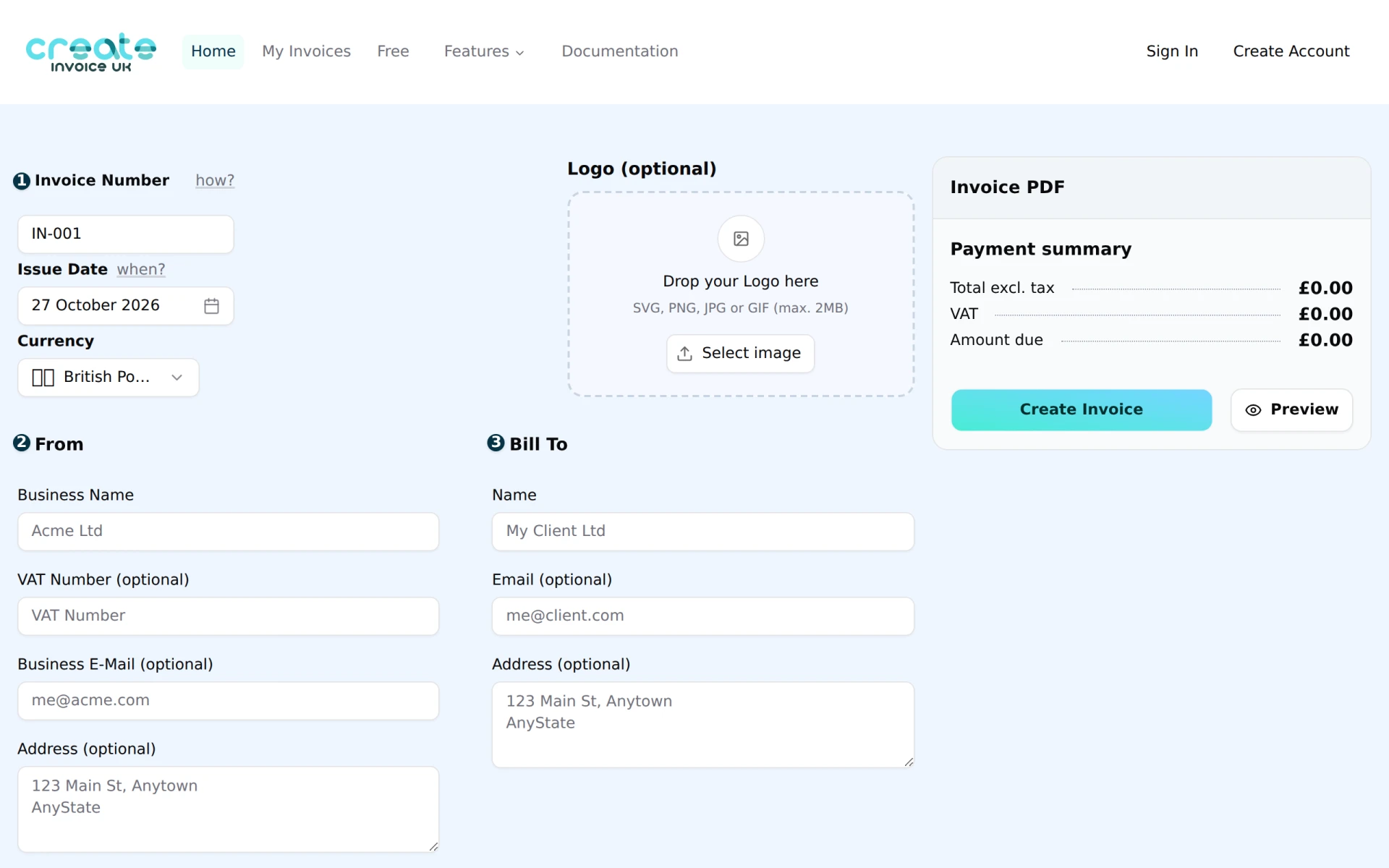Focus the From Address textarea
This screenshot has height=868, width=1389.
pyautogui.click(x=229, y=809)
